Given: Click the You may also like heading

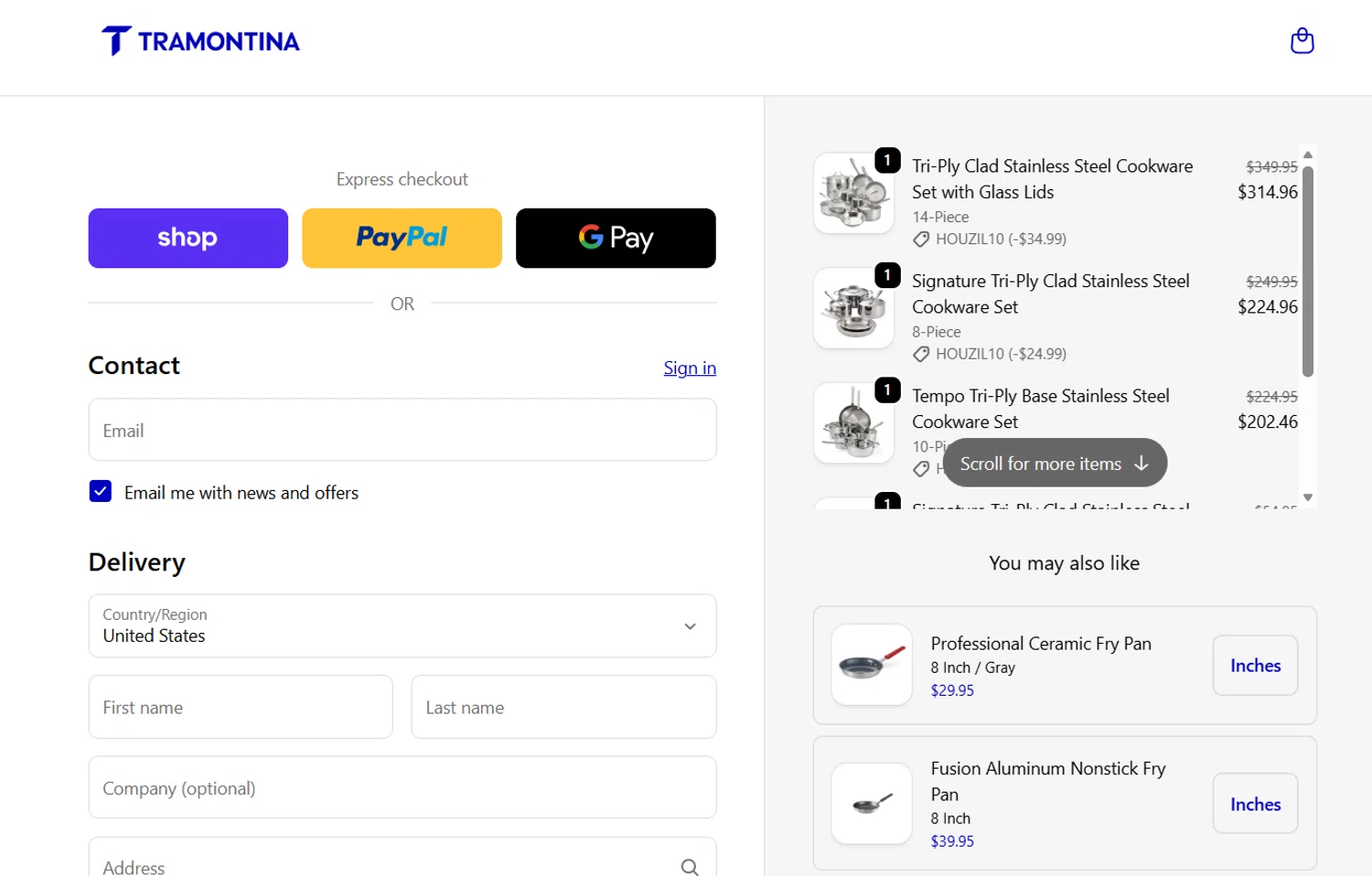Looking at the screenshot, I should click(1064, 563).
